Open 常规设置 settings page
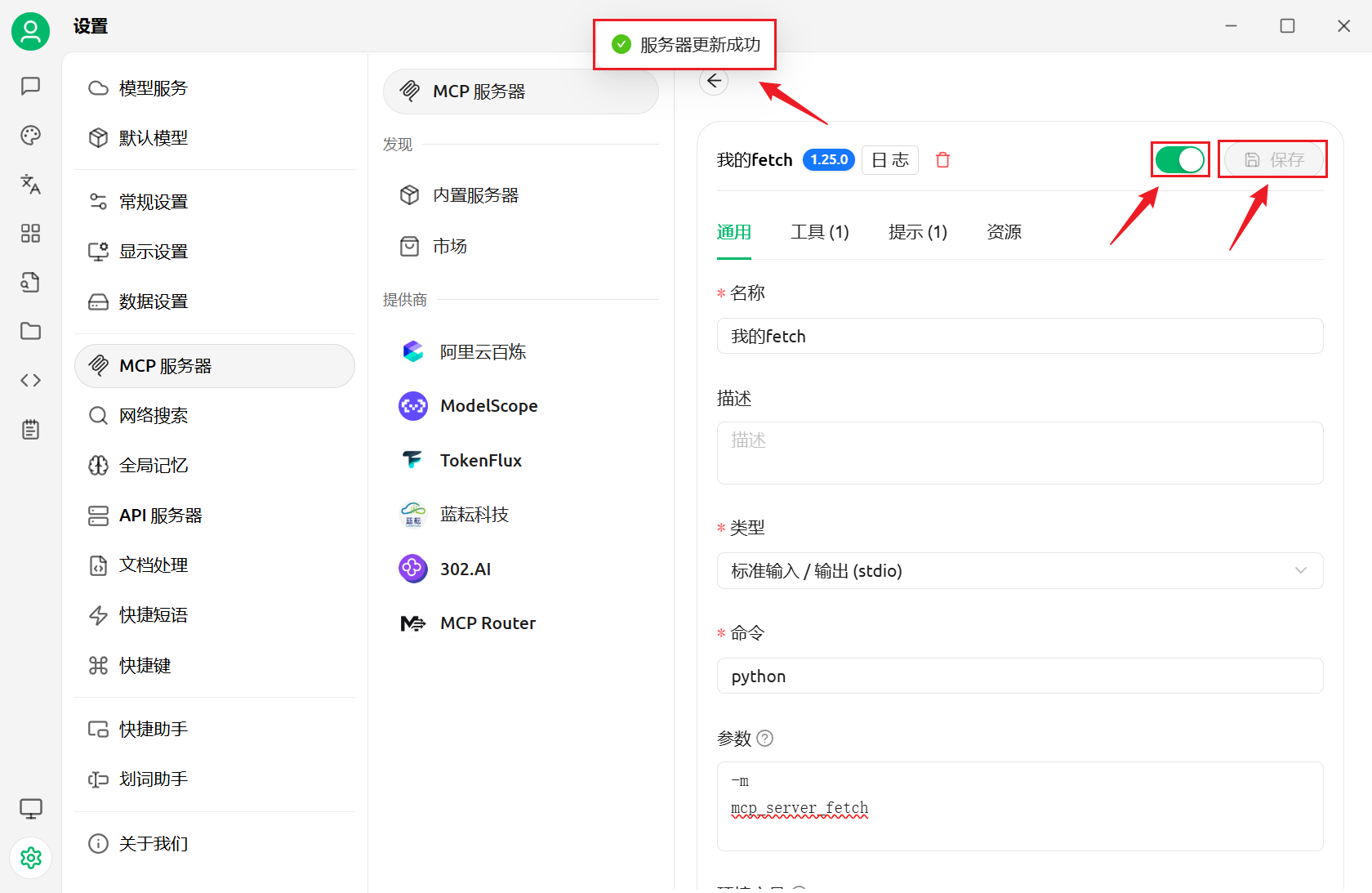1372x893 pixels. pyautogui.click(x=215, y=202)
